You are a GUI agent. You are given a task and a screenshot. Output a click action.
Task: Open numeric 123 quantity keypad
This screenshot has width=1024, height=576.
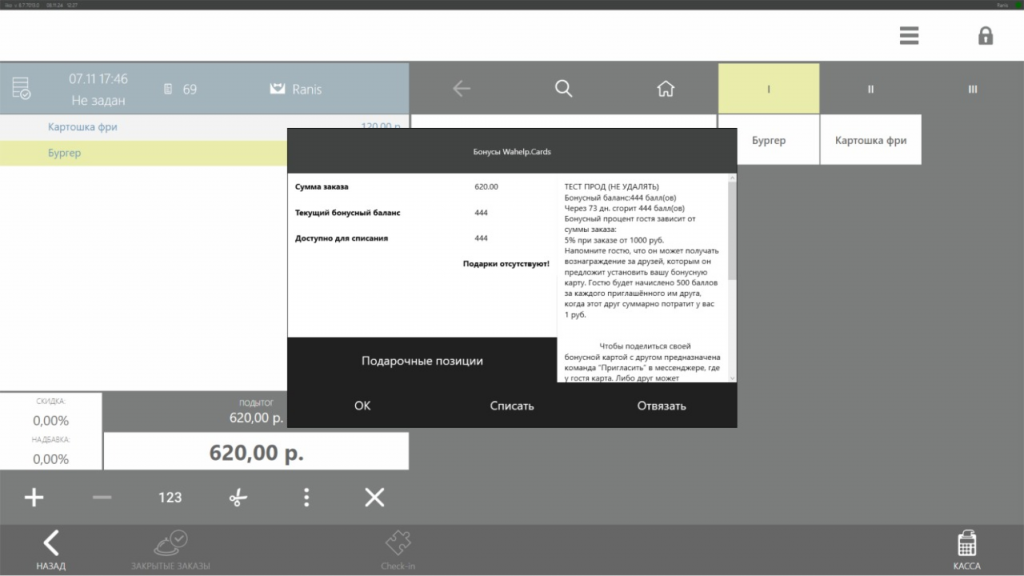(170, 497)
